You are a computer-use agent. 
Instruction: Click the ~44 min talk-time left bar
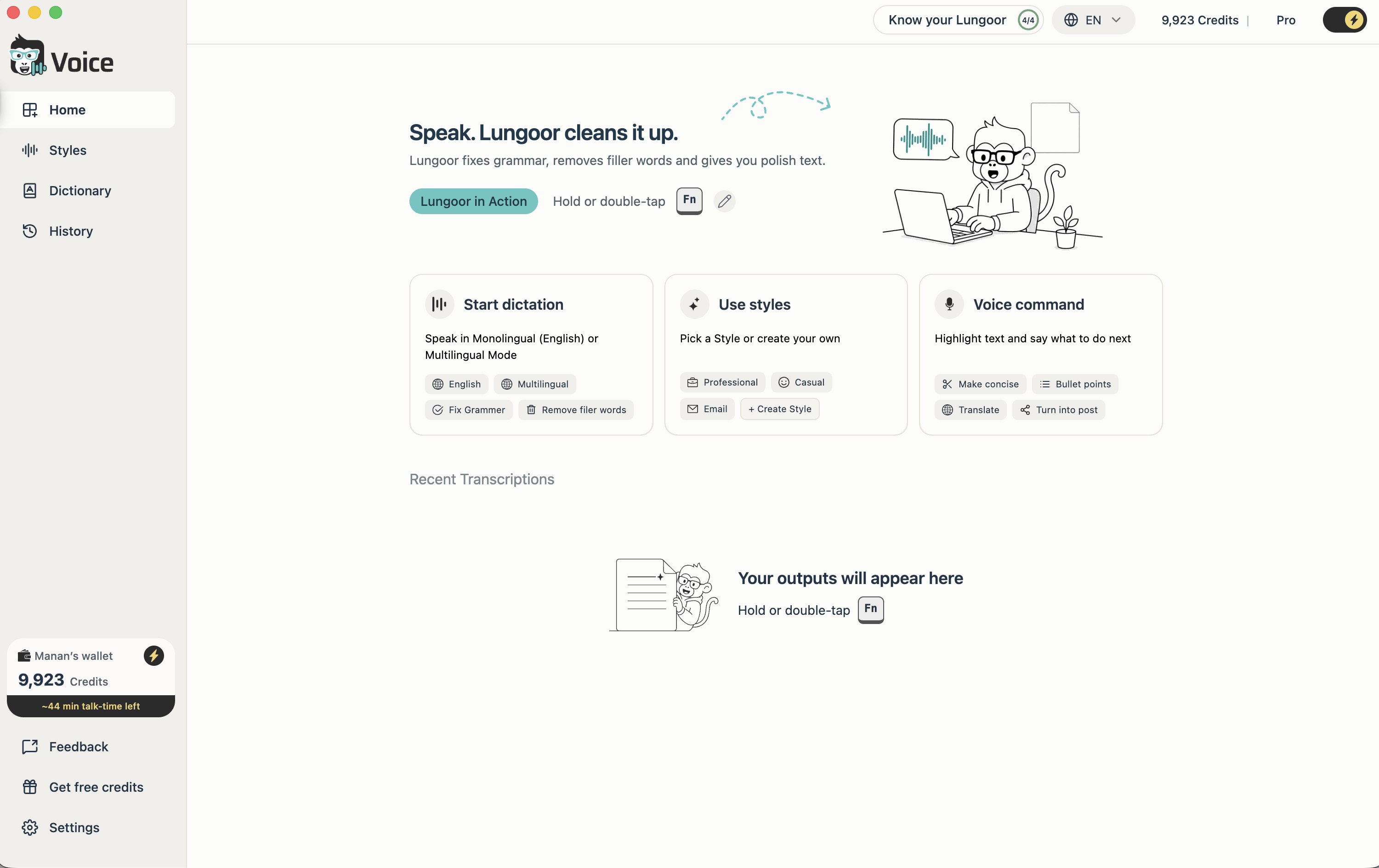point(91,706)
